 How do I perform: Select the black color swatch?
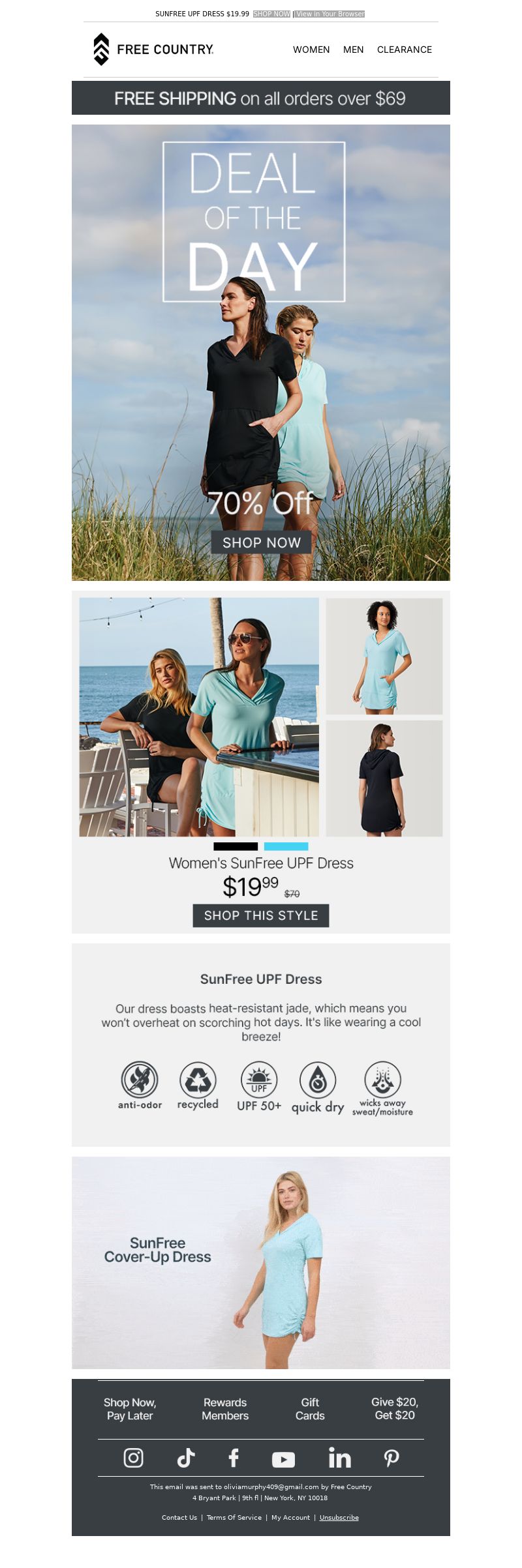pos(236,846)
